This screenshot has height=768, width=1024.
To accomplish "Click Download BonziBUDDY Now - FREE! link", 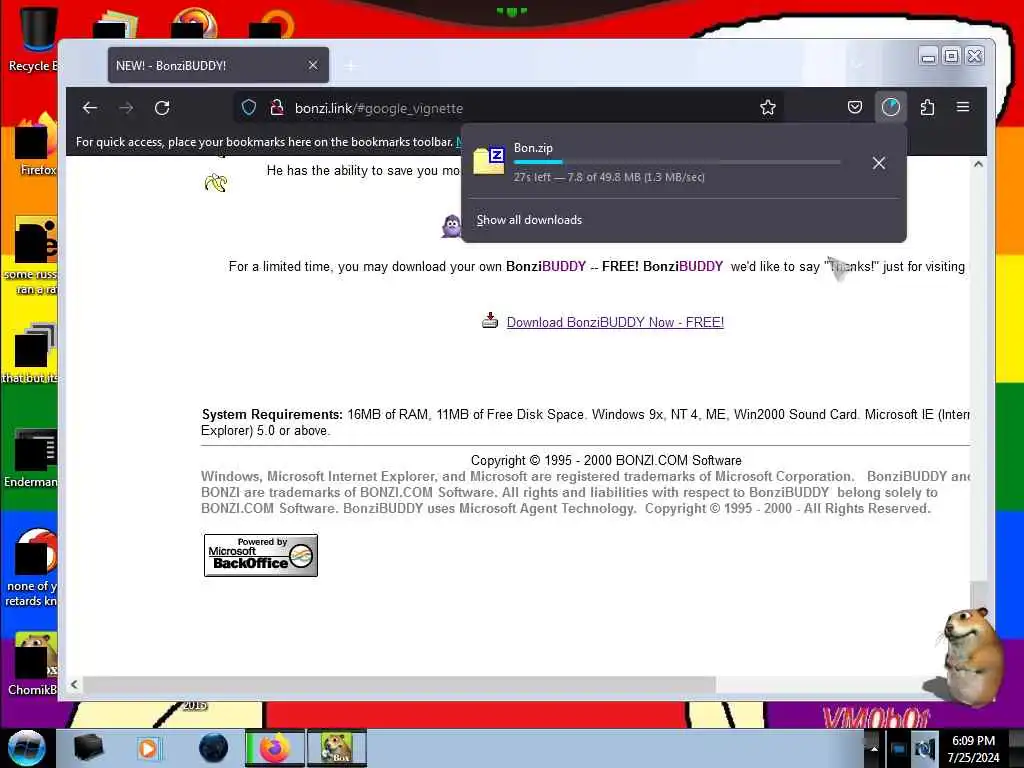I will [615, 322].
